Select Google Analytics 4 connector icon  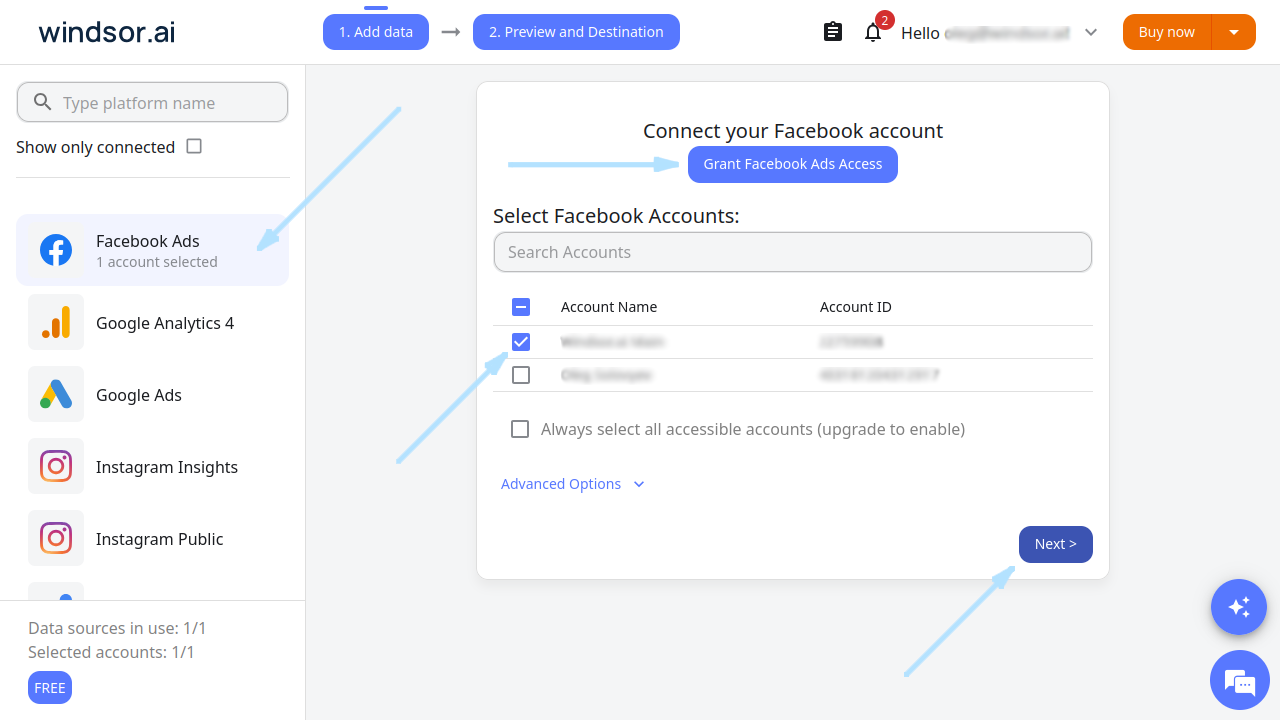point(56,322)
